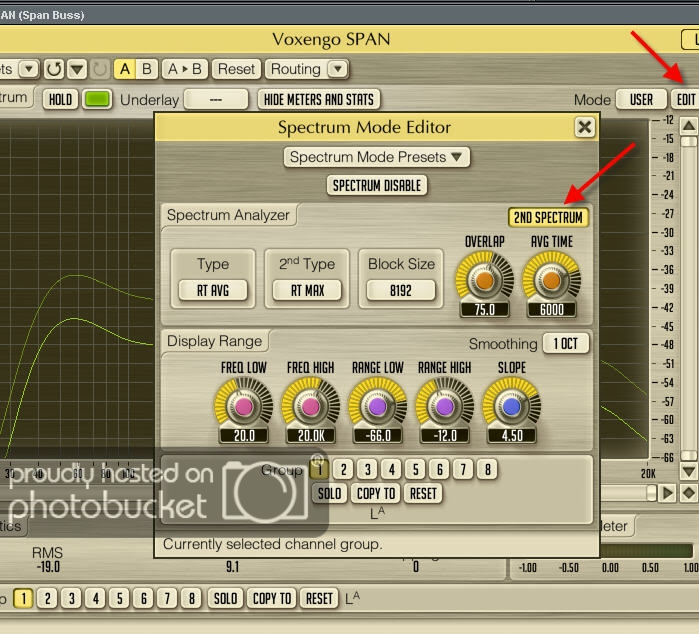Screen dimensions: 699x634
Task: Click the EDIT mode button
Action: (685, 99)
